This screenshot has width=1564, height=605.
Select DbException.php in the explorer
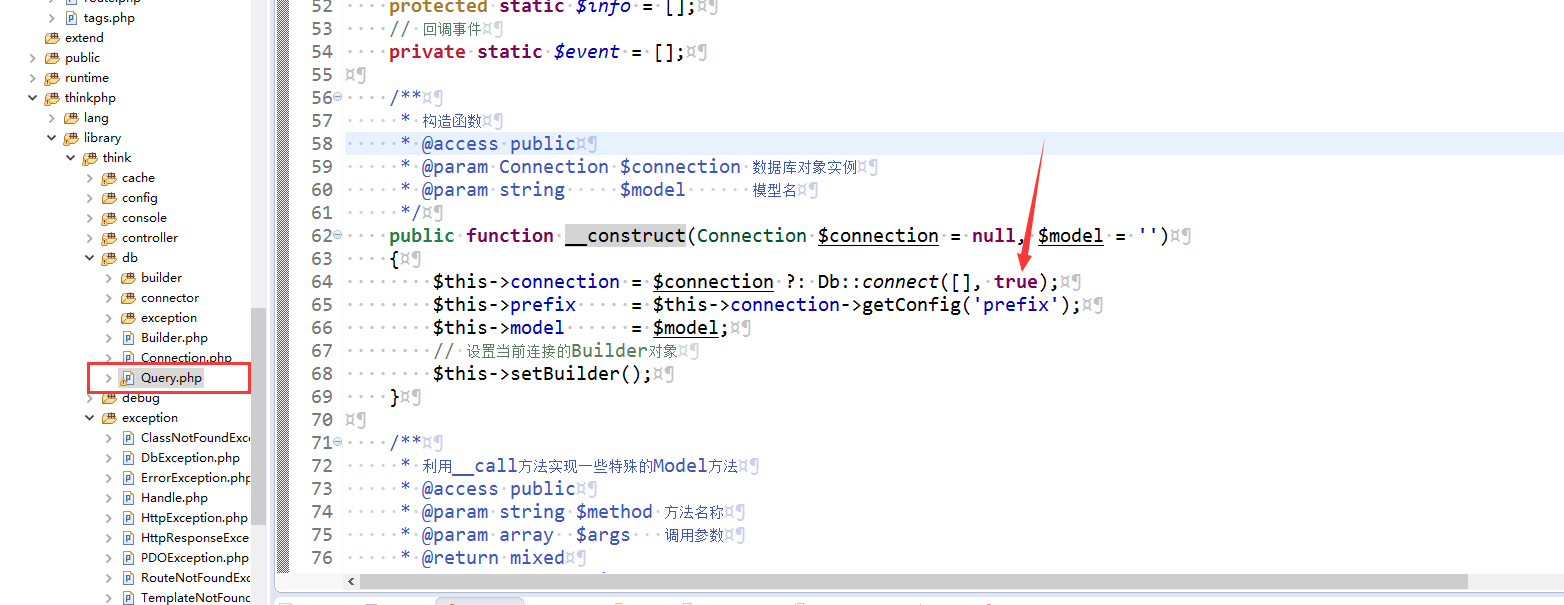click(x=190, y=458)
